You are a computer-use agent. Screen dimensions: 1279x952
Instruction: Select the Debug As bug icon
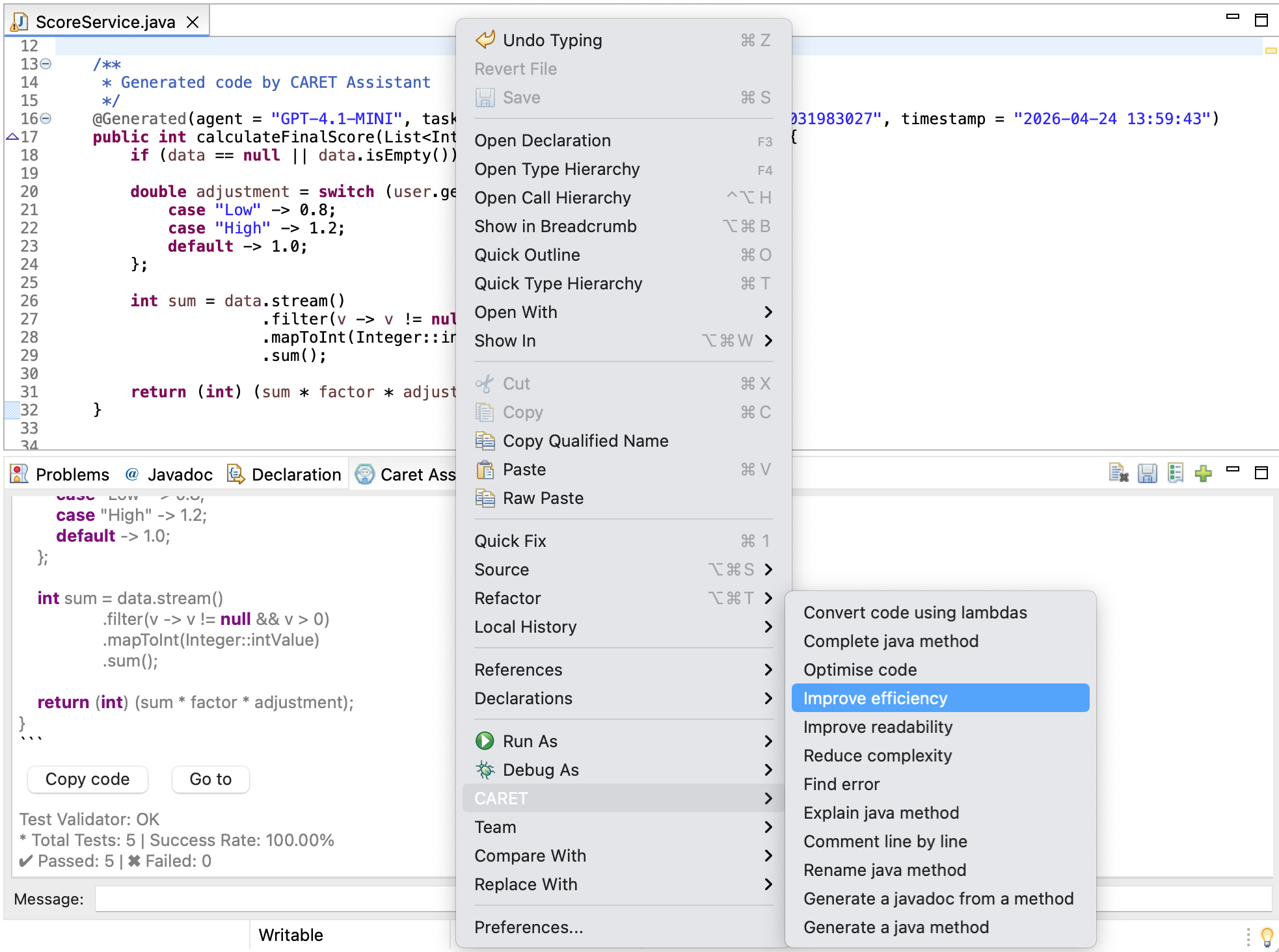point(485,769)
